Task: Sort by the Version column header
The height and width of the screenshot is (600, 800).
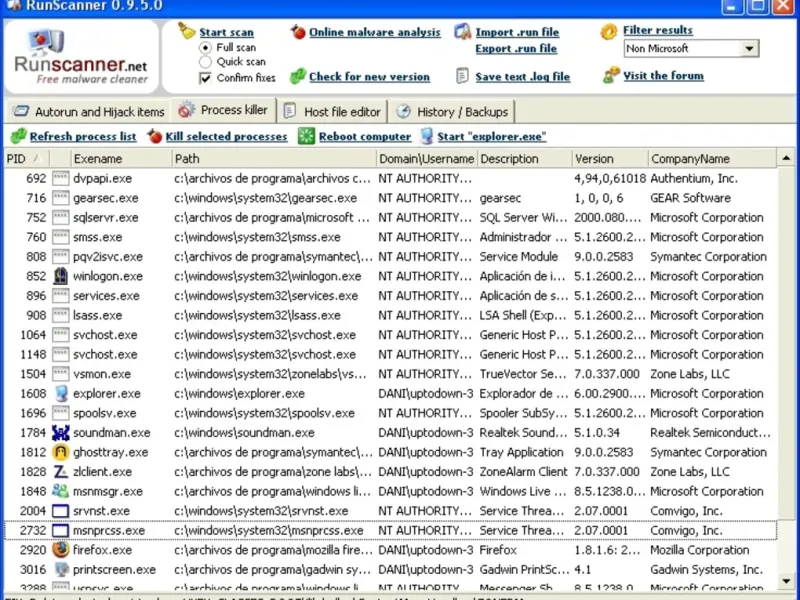Action: [610, 159]
